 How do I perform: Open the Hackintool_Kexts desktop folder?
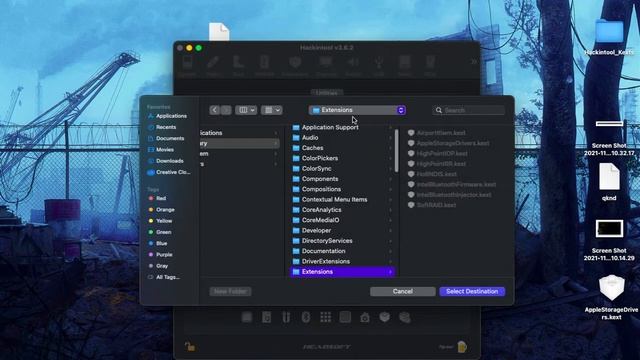point(609,37)
